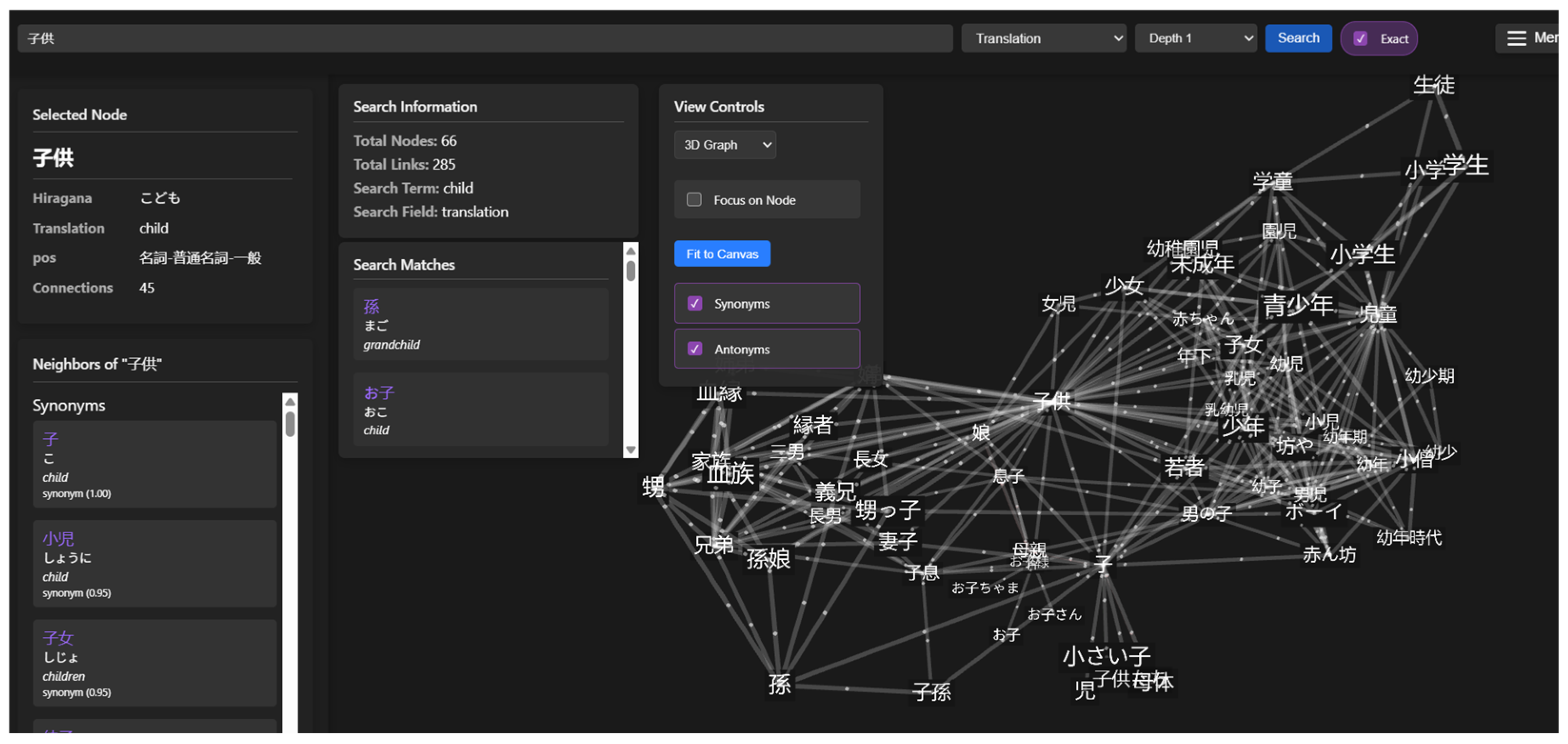
Task: Select the 小さい子 graph node
Action: [x=1106, y=656]
